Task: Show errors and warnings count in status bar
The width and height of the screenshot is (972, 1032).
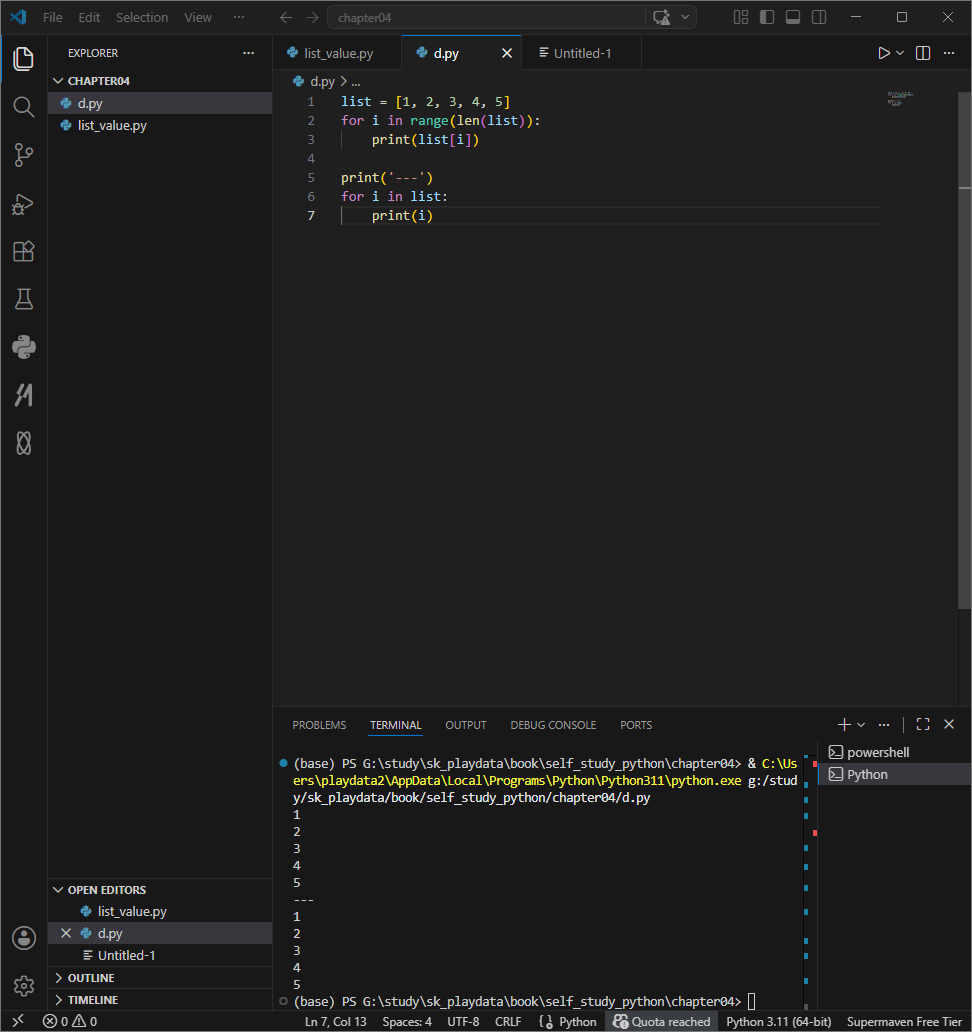Action: (x=70, y=1021)
